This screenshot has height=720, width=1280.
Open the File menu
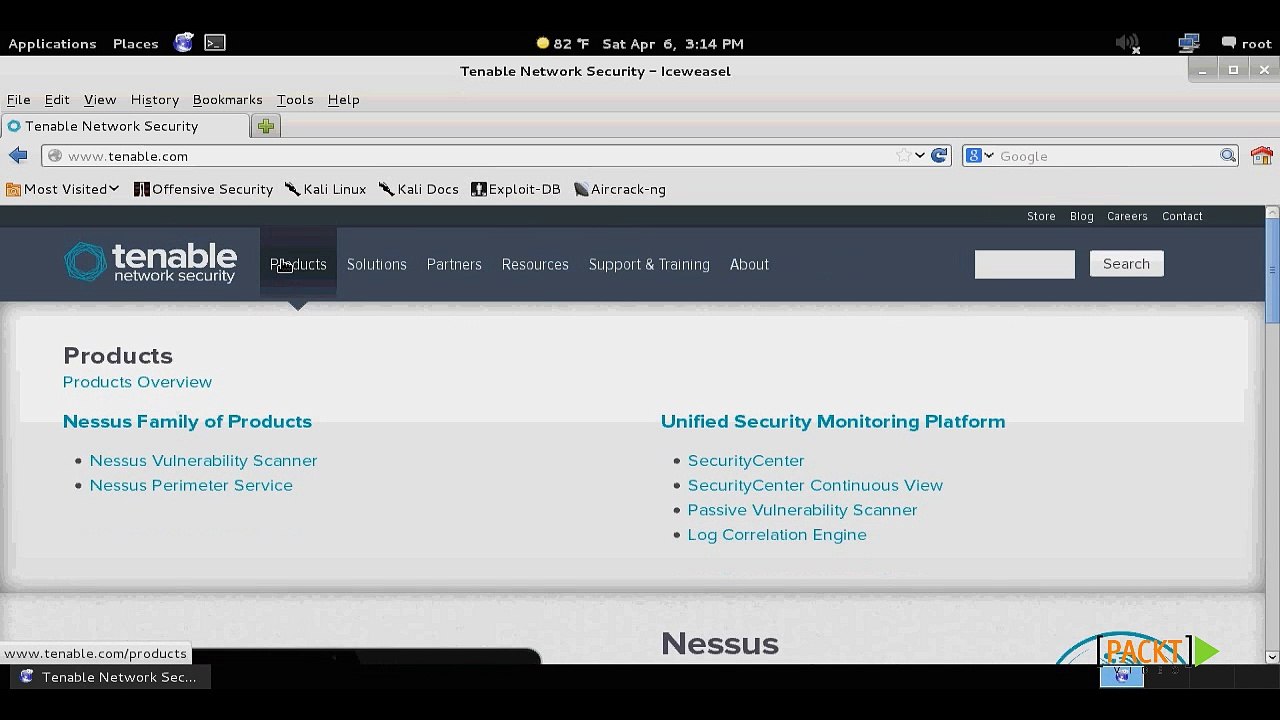pyautogui.click(x=18, y=100)
